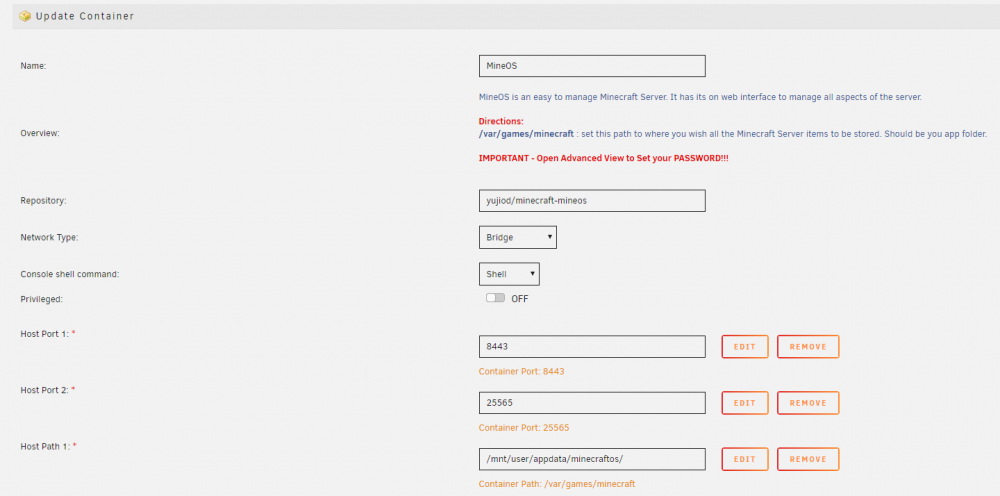
Task: Click the Host Port 2 field 25565
Action: coord(592,403)
